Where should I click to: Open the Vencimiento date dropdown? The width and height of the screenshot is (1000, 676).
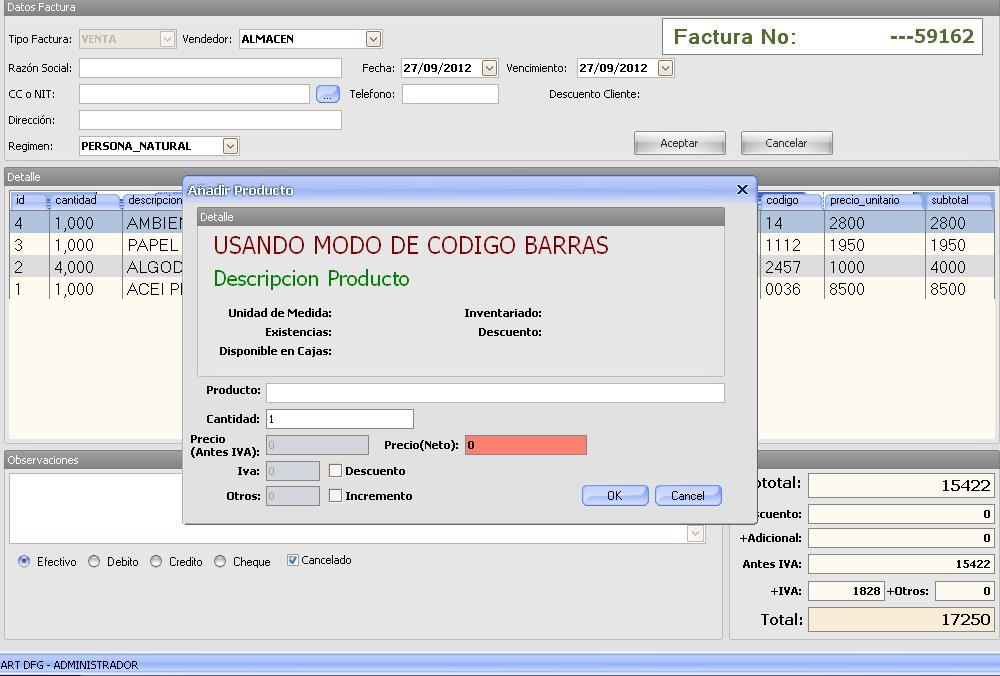[x=665, y=68]
